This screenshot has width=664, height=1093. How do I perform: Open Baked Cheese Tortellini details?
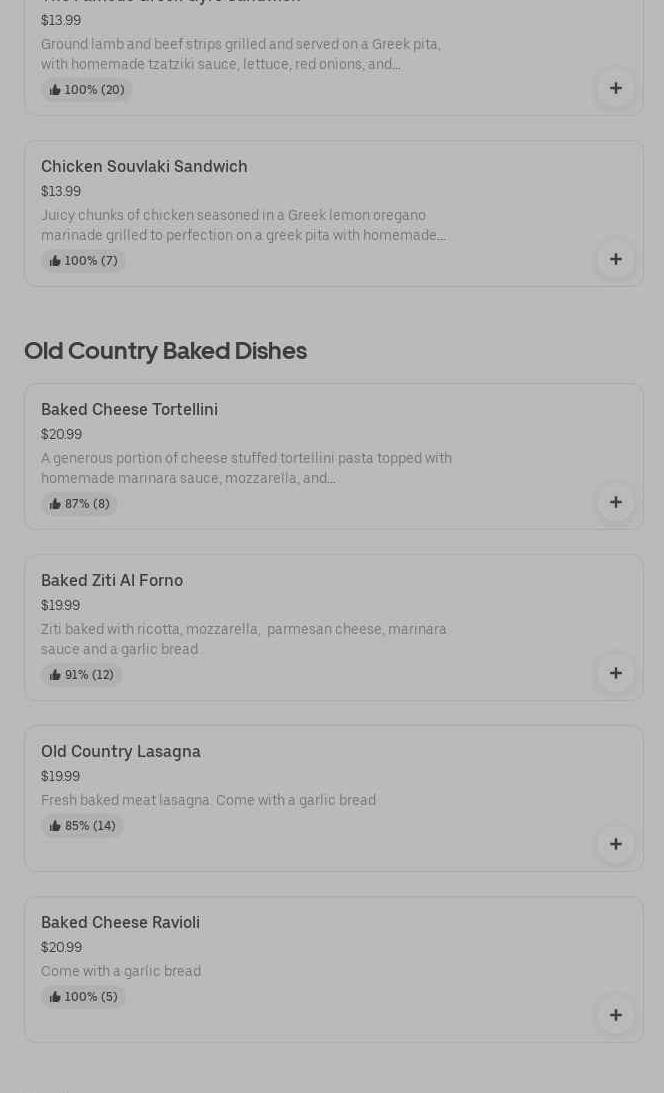129,410
